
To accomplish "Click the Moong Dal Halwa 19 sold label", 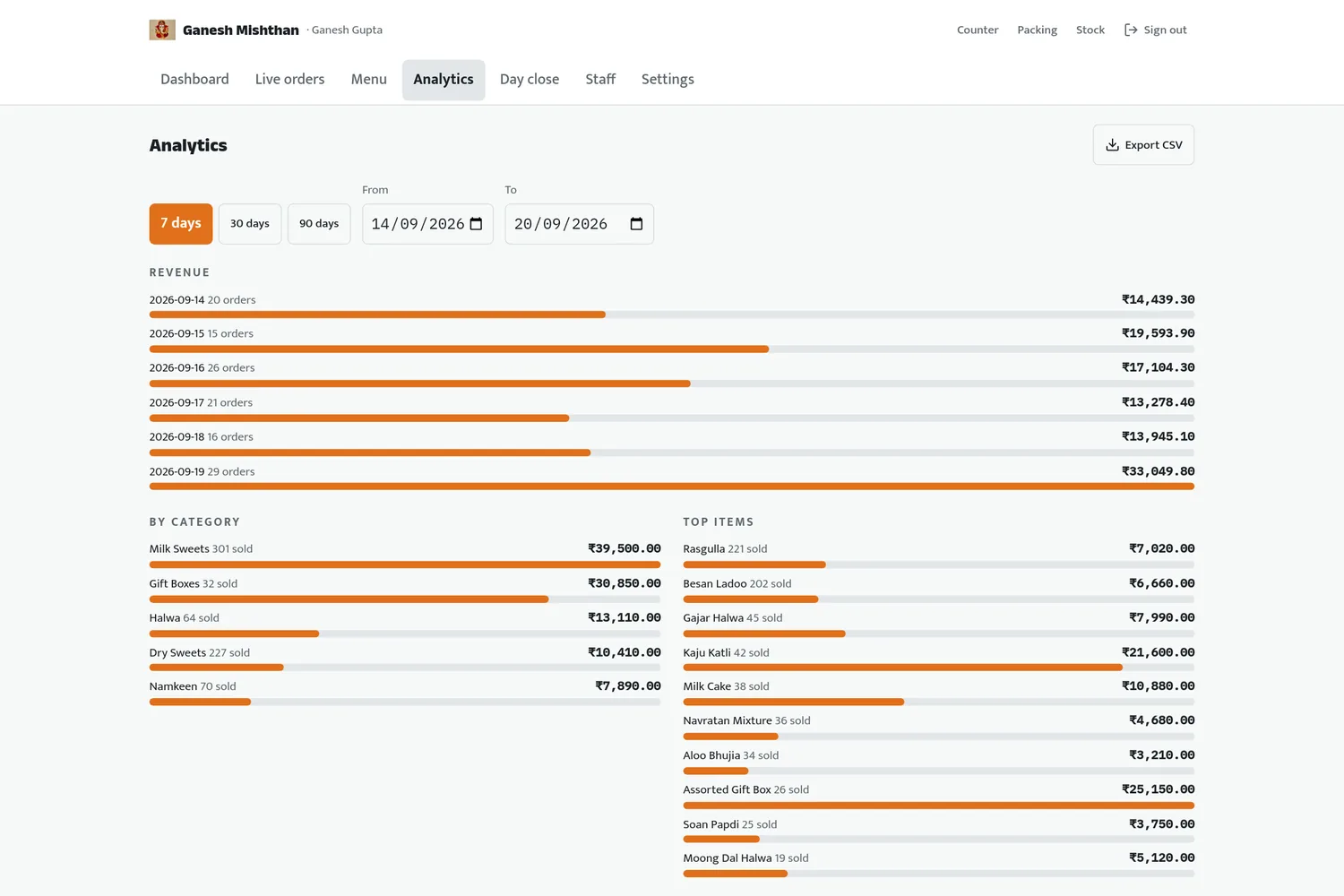I will click(x=745, y=858).
